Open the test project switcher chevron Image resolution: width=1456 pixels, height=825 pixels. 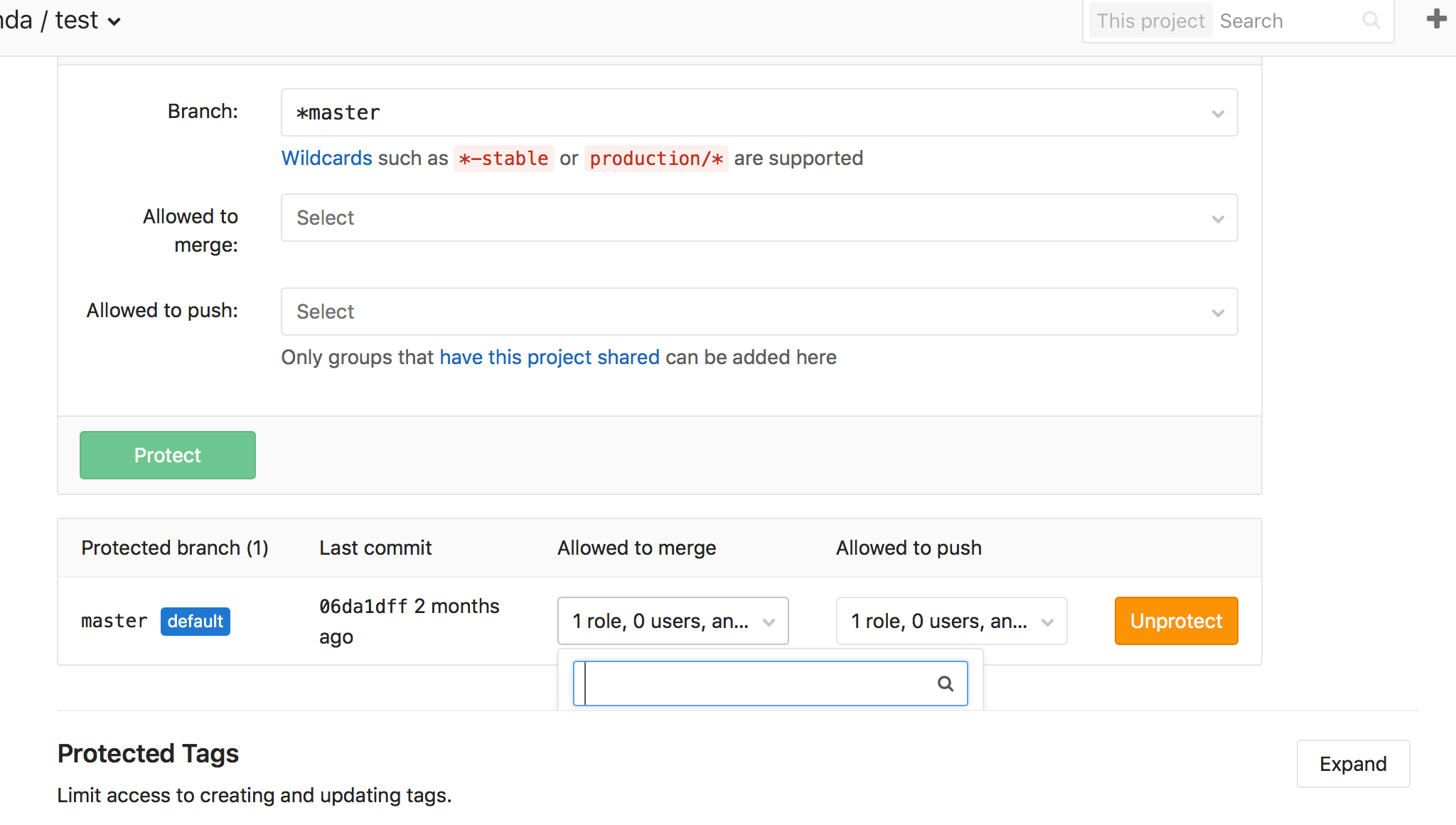click(114, 22)
